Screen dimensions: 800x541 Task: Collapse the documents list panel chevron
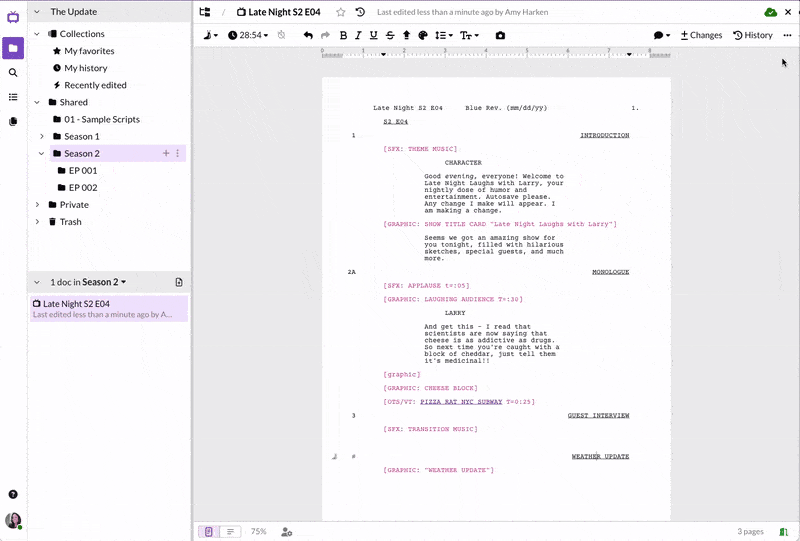pos(37,282)
